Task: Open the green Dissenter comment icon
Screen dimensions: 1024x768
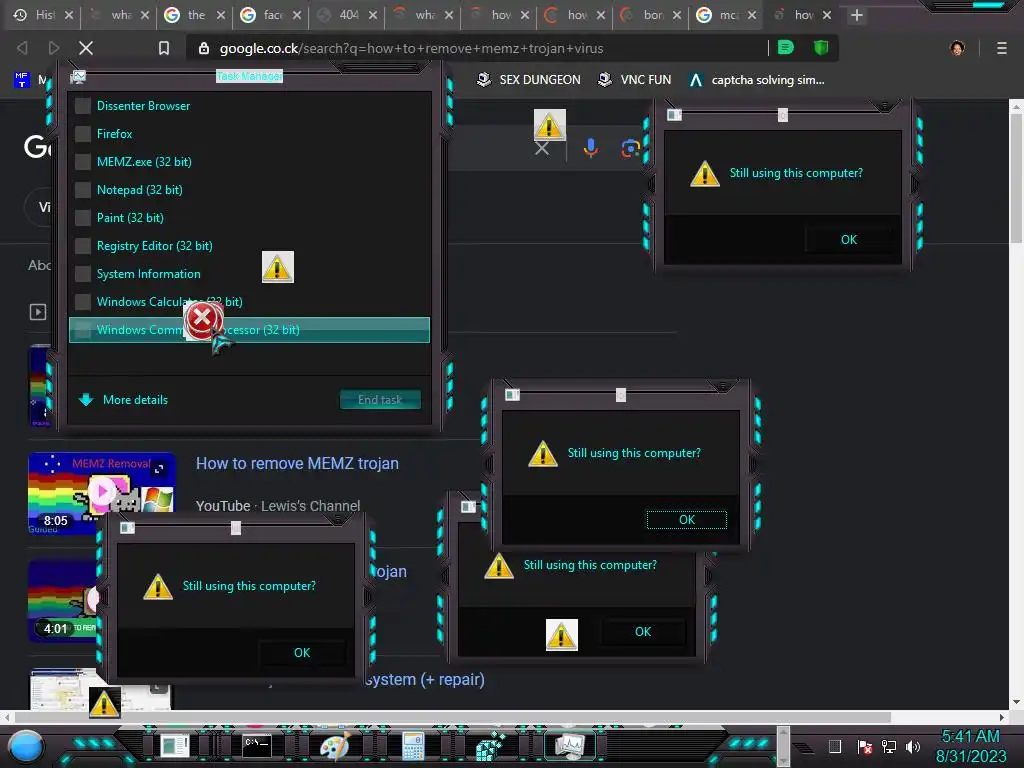Action: coord(786,47)
